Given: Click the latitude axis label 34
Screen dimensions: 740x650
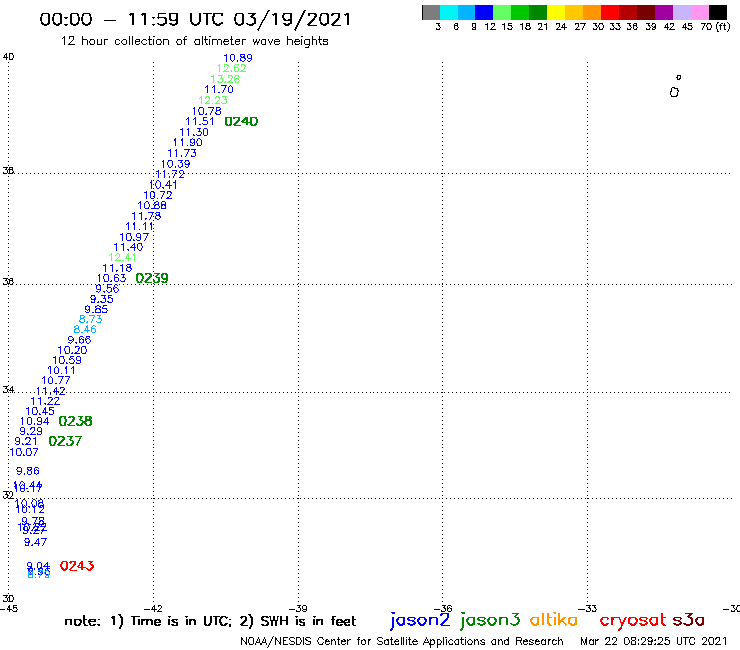Looking at the screenshot, I should tap(8, 390).
